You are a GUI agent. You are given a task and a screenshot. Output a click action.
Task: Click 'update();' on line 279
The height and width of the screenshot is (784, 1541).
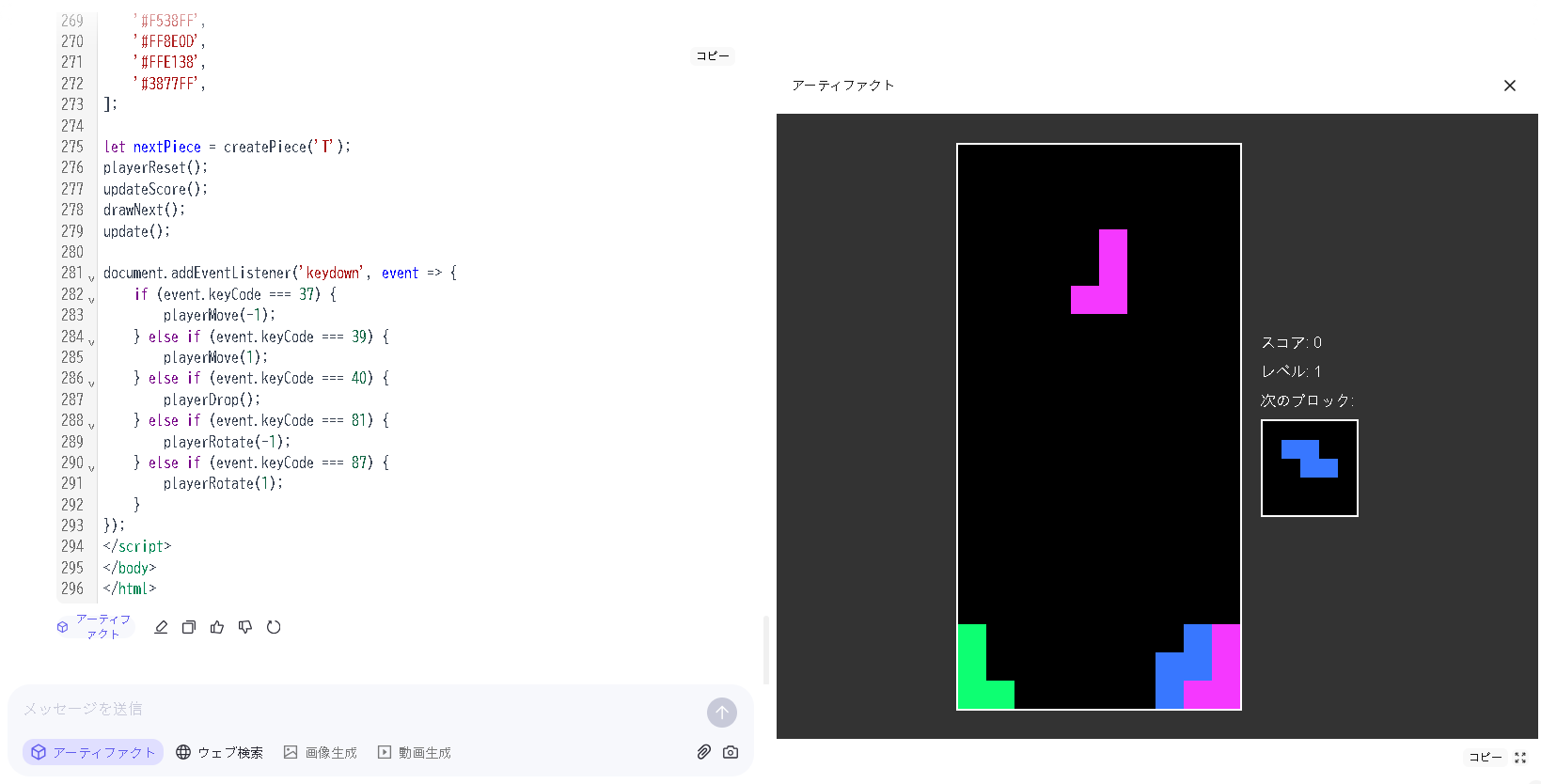pyautogui.click(x=137, y=231)
